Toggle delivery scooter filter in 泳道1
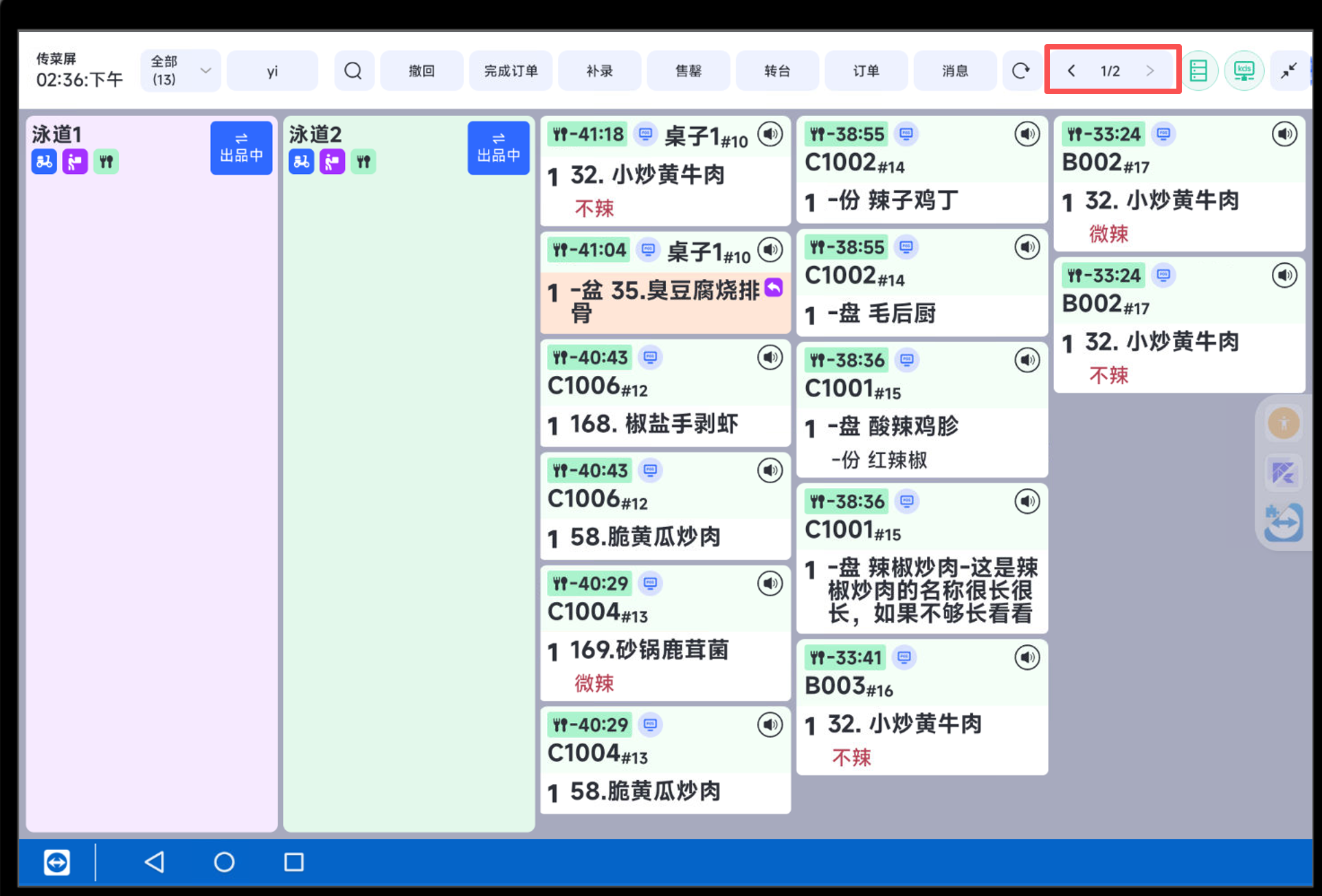Screen dimensions: 1322x896 (44, 162)
